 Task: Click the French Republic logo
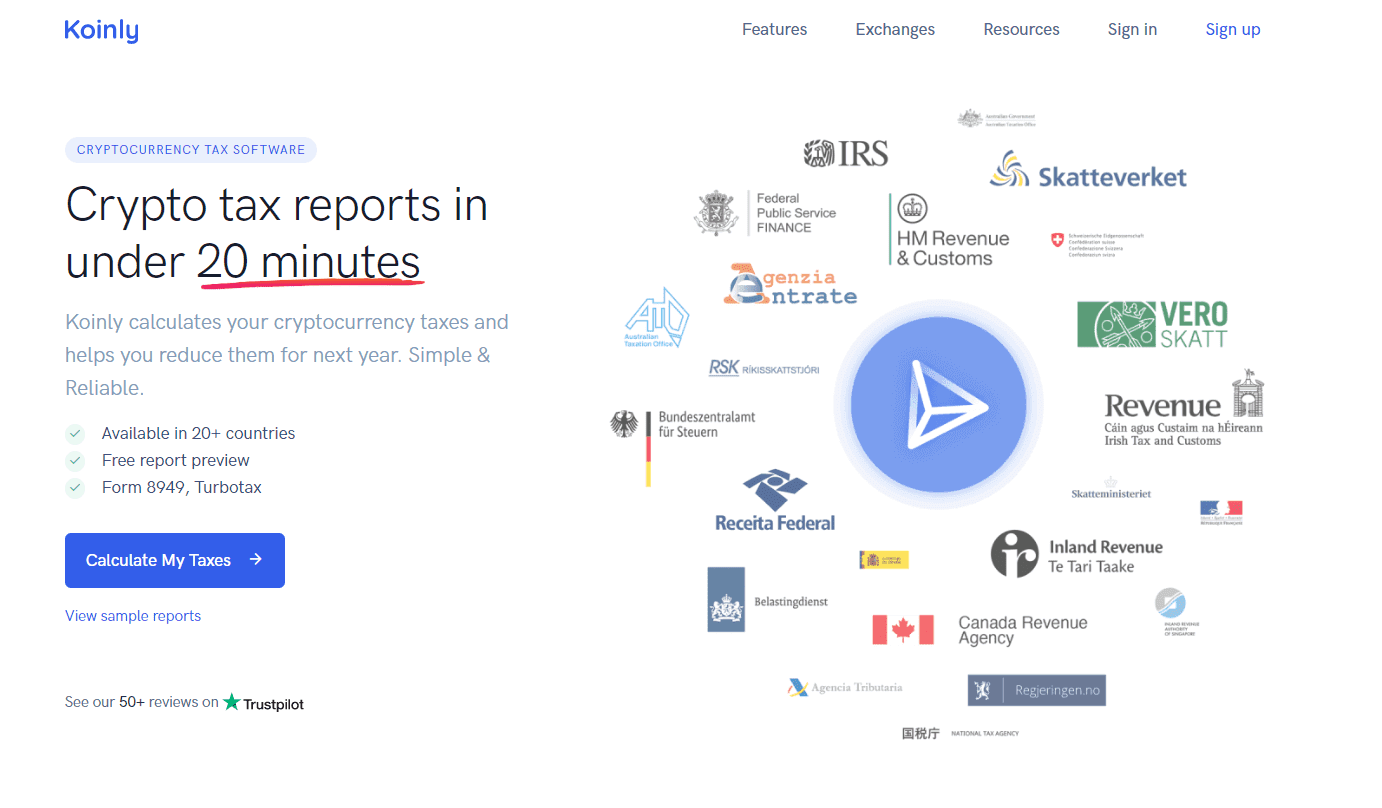(1221, 513)
